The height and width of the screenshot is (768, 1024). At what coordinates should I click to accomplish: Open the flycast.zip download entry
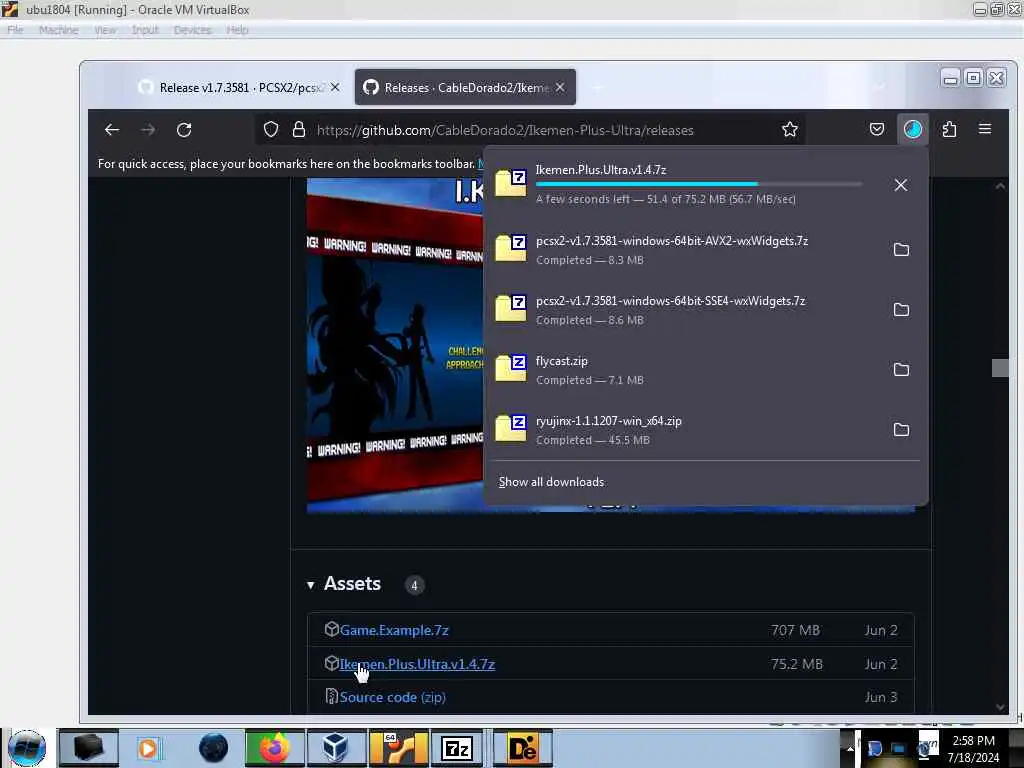[x=681, y=370]
